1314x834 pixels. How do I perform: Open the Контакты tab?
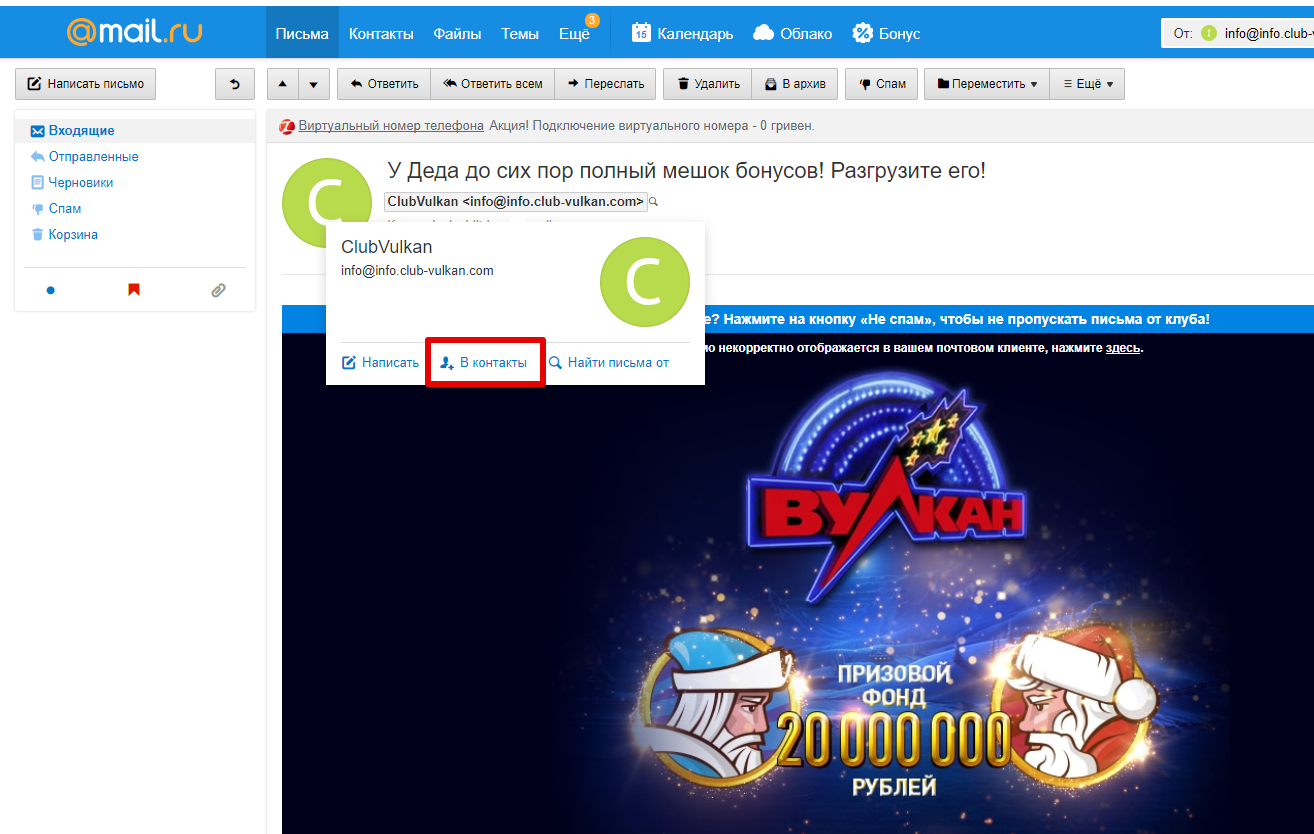pos(381,33)
